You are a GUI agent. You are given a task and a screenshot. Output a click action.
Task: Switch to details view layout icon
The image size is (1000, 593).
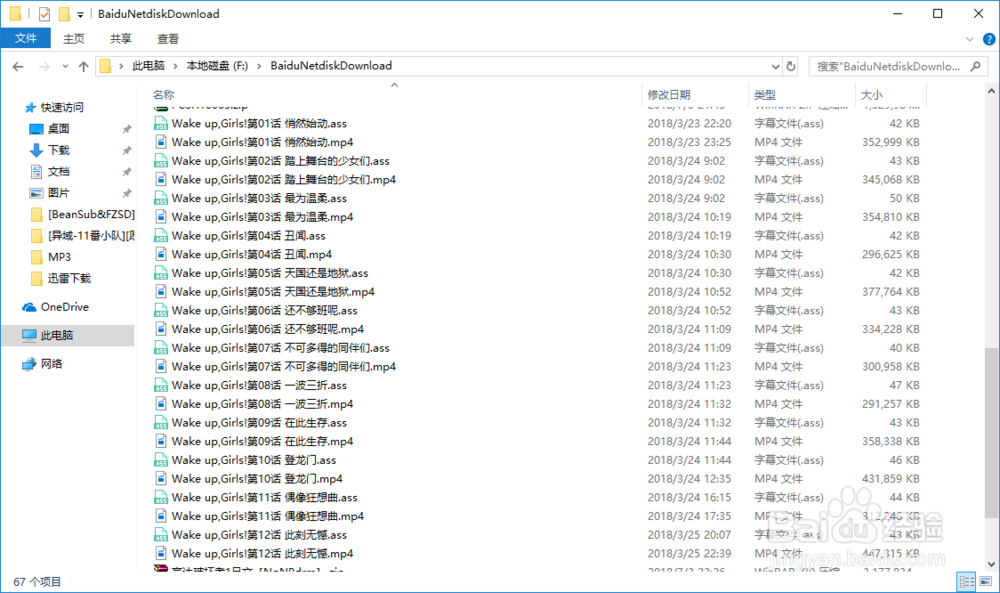[x=967, y=582]
